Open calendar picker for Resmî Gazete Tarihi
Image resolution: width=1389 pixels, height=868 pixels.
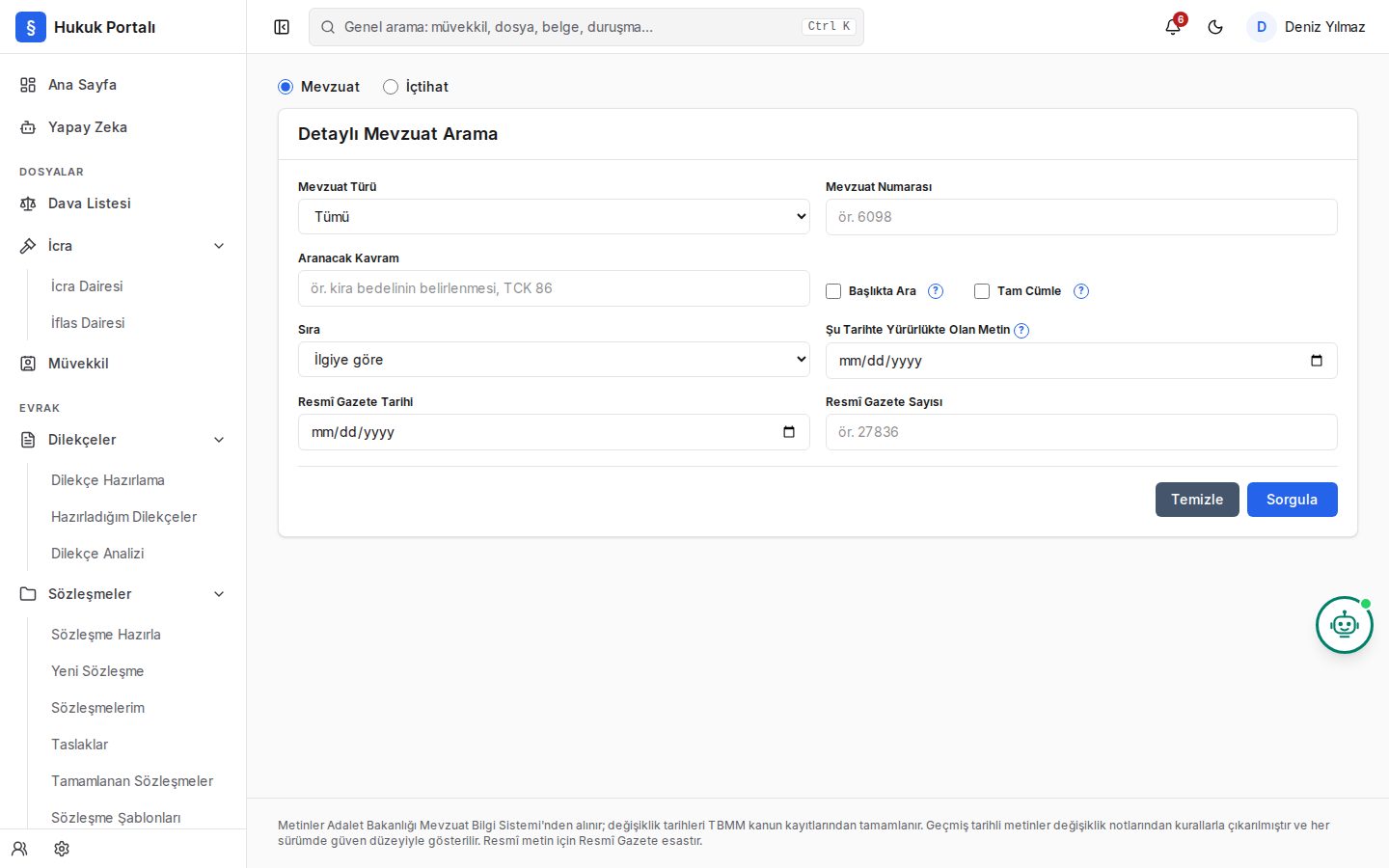click(789, 432)
